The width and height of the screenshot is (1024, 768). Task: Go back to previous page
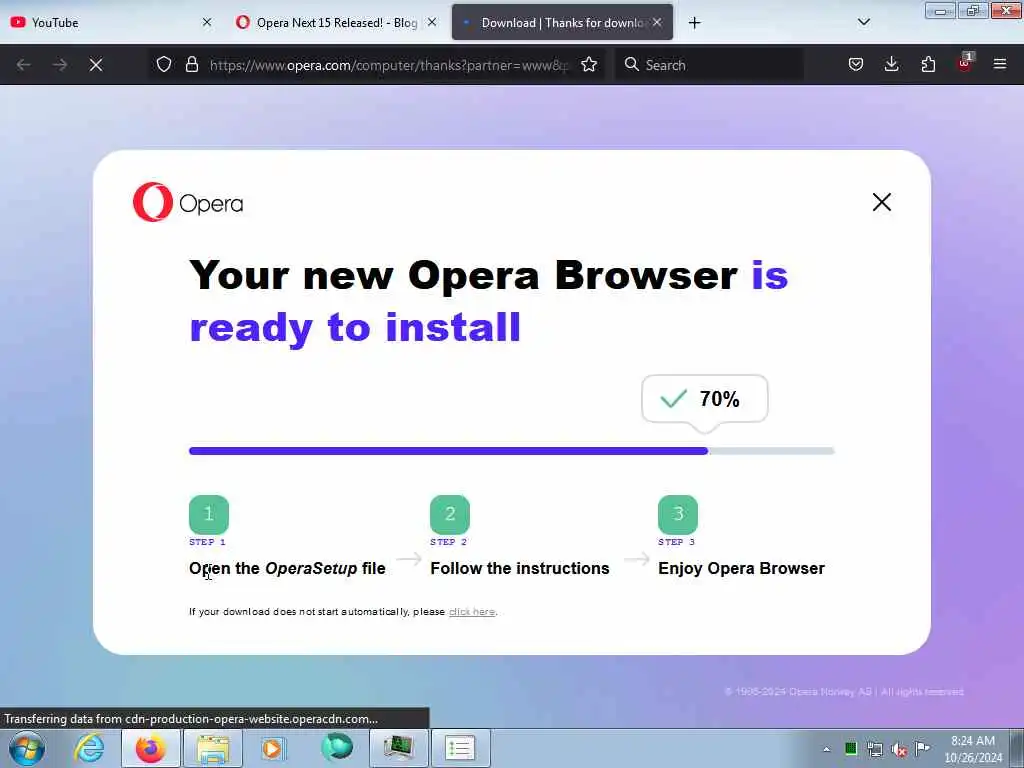pos(24,65)
